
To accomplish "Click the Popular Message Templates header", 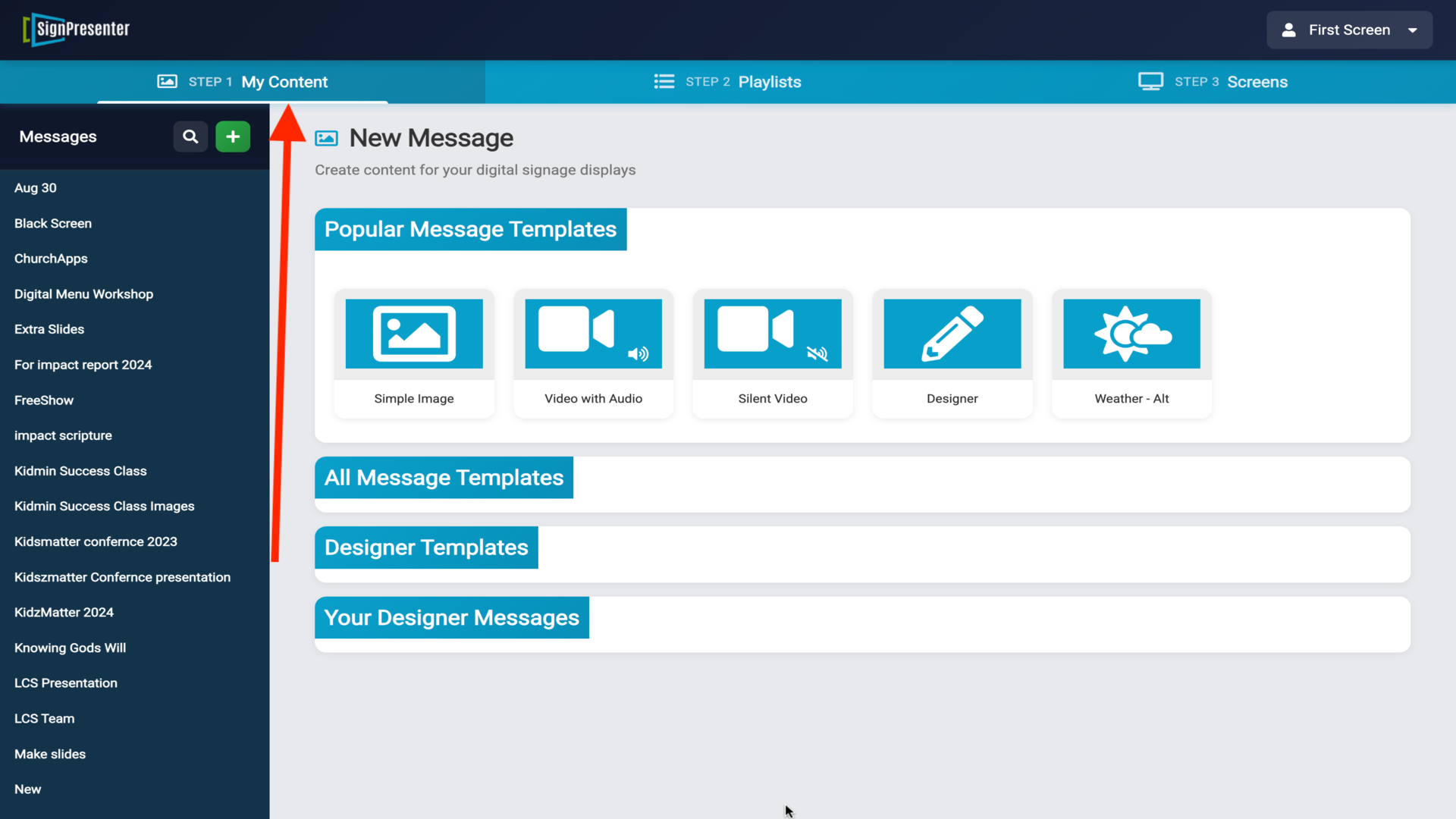I will [470, 230].
